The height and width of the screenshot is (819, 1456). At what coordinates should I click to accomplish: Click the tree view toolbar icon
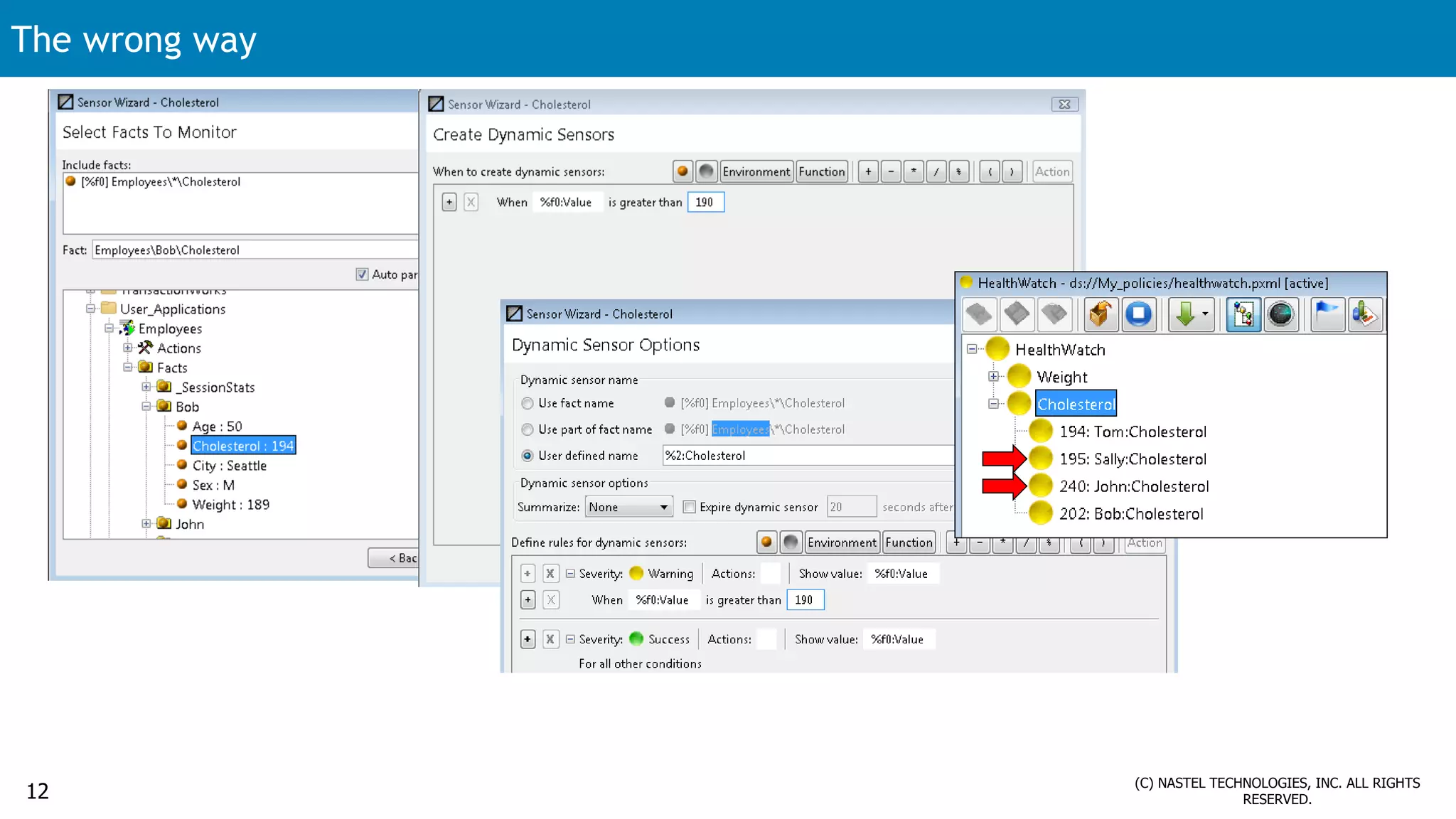tap(1243, 314)
